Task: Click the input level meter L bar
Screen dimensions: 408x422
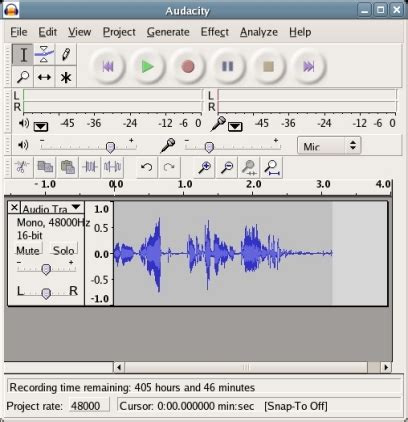Action: point(307,96)
